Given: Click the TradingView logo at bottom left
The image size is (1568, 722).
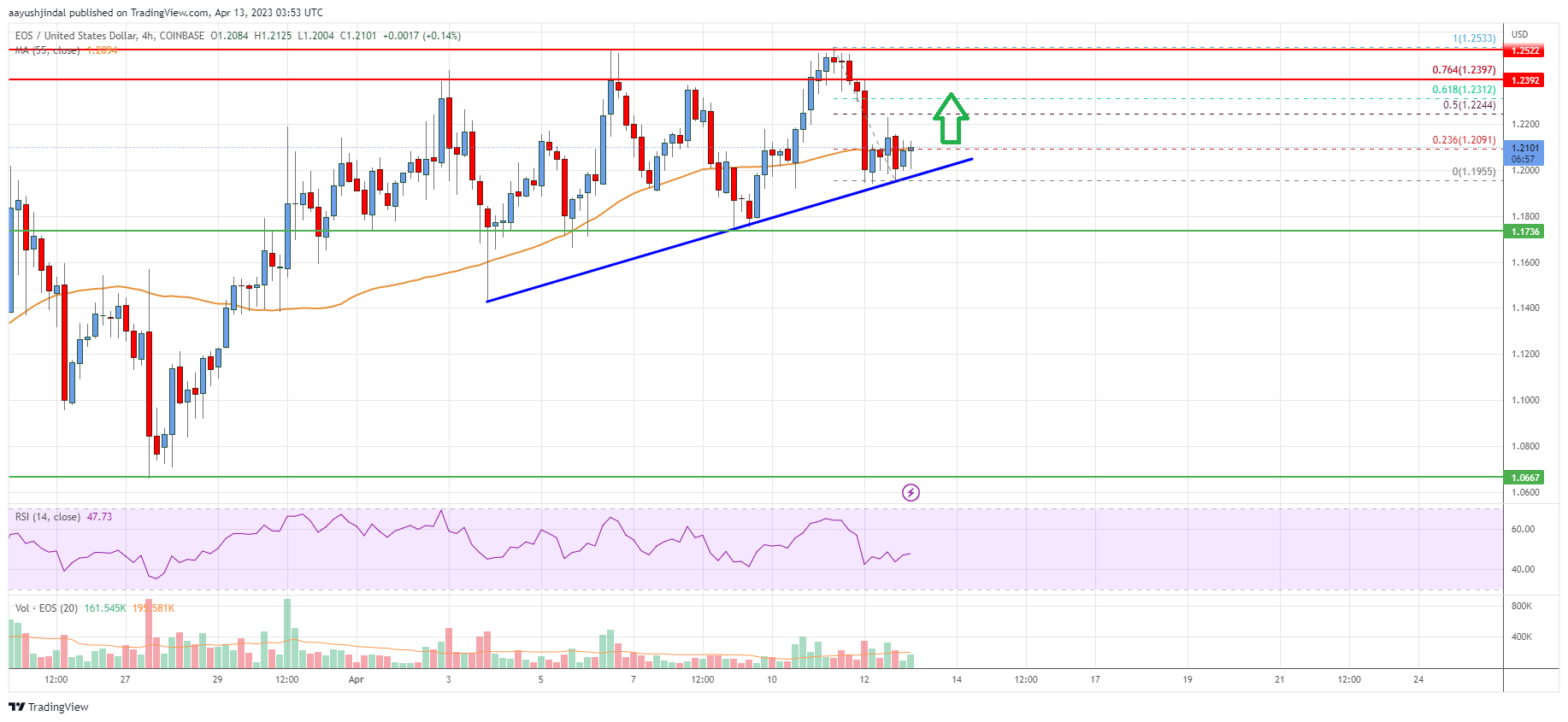Looking at the screenshot, I should click(49, 707).
